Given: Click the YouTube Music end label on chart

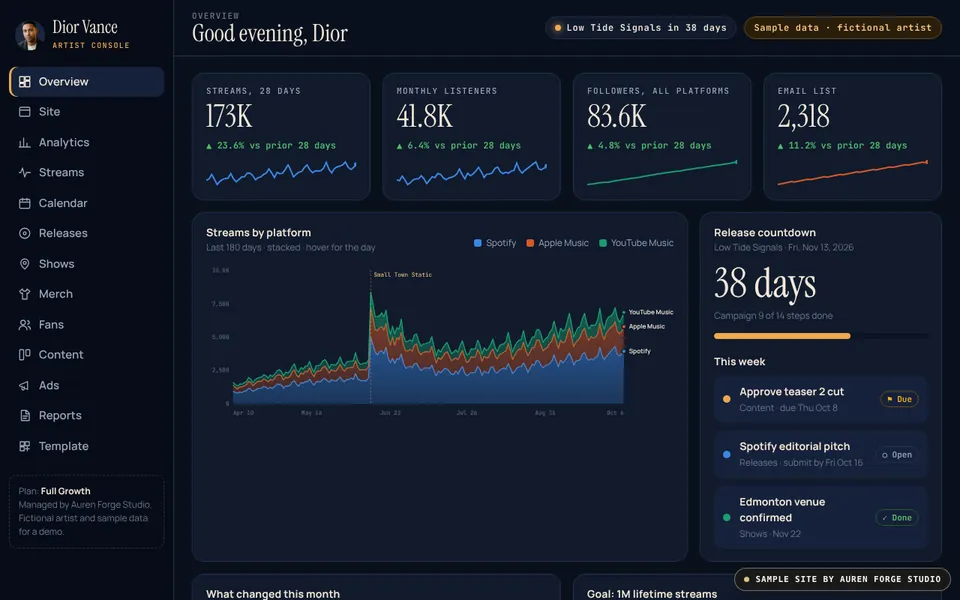Looking at the screenshot, I should (650, 312).
